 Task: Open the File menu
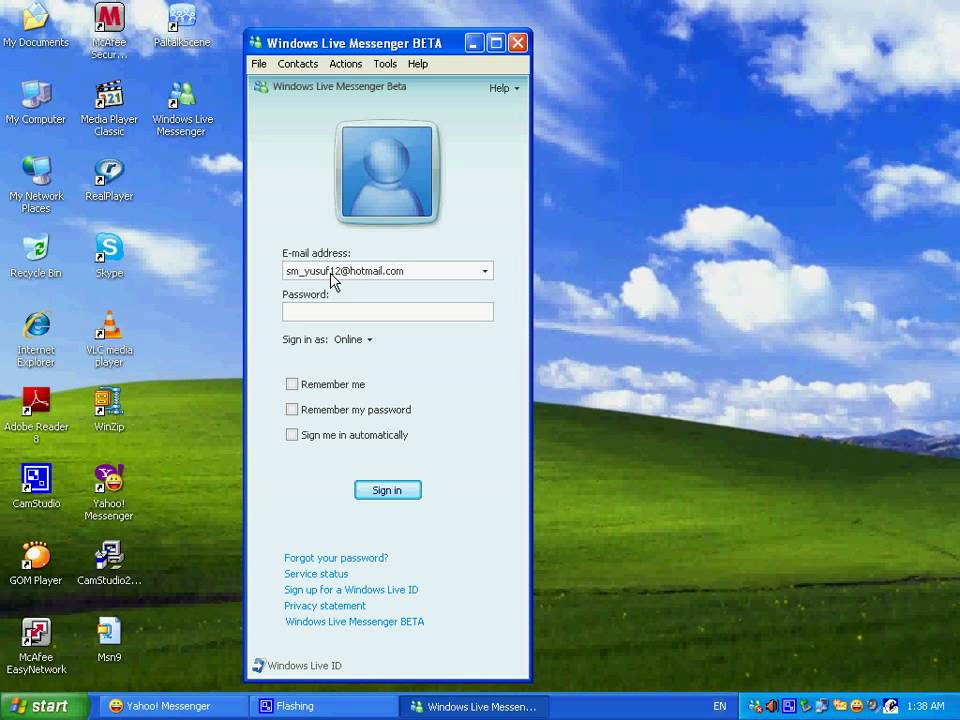click(x=259, y=64)
